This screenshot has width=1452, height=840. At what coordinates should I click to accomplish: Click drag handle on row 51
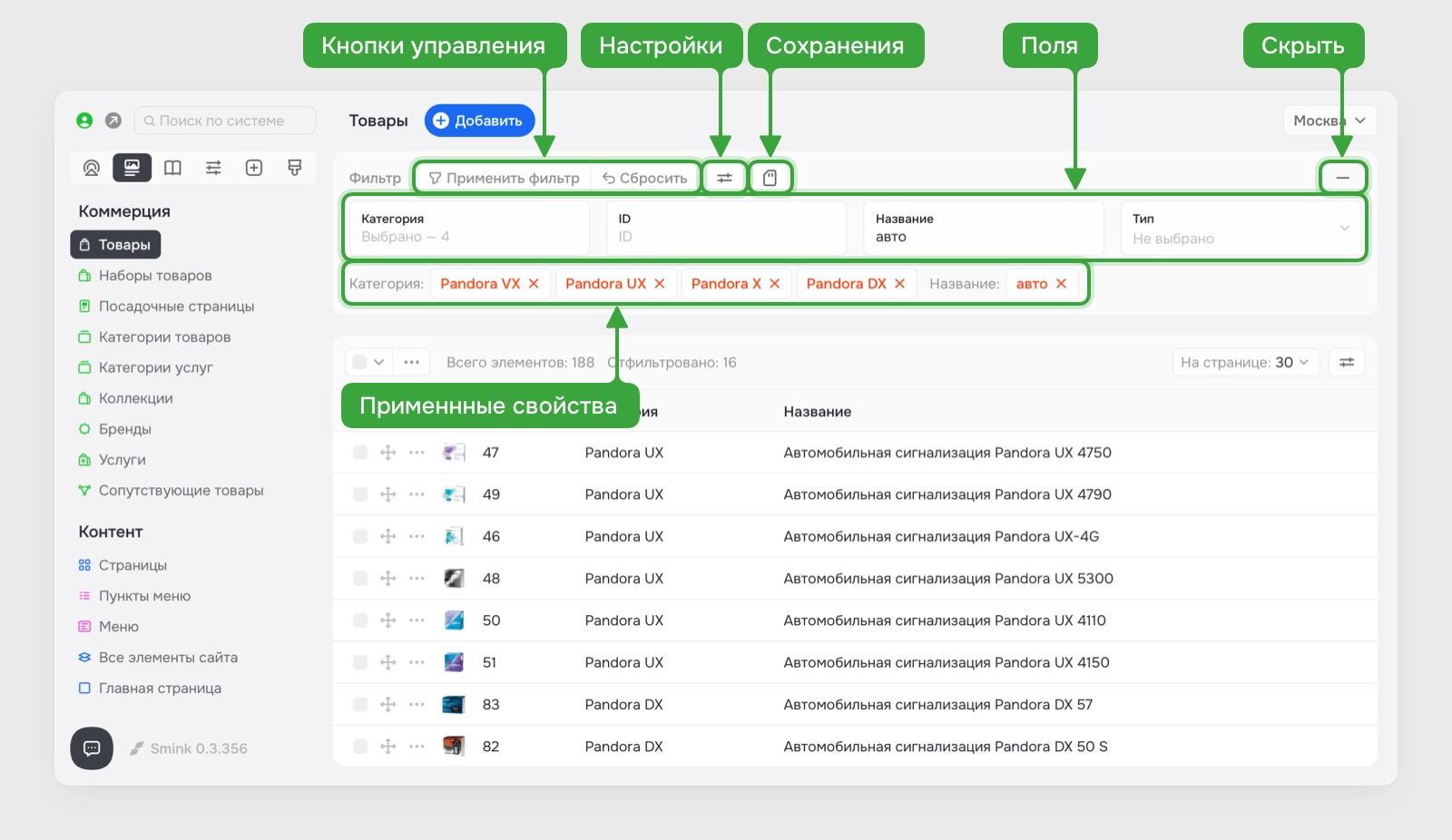point(388,662)
